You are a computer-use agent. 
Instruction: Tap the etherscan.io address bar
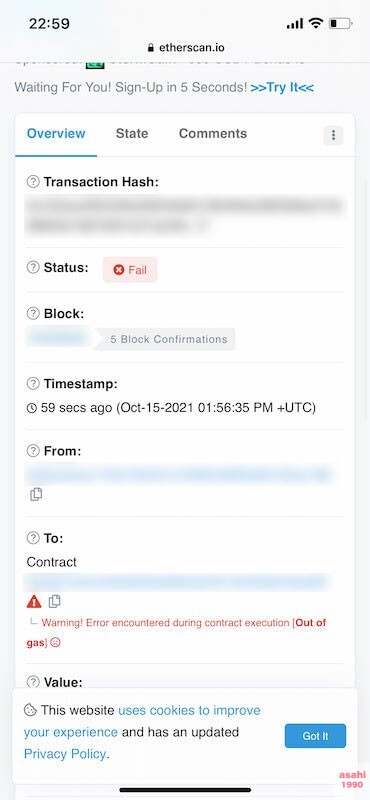tap(185, 47)
